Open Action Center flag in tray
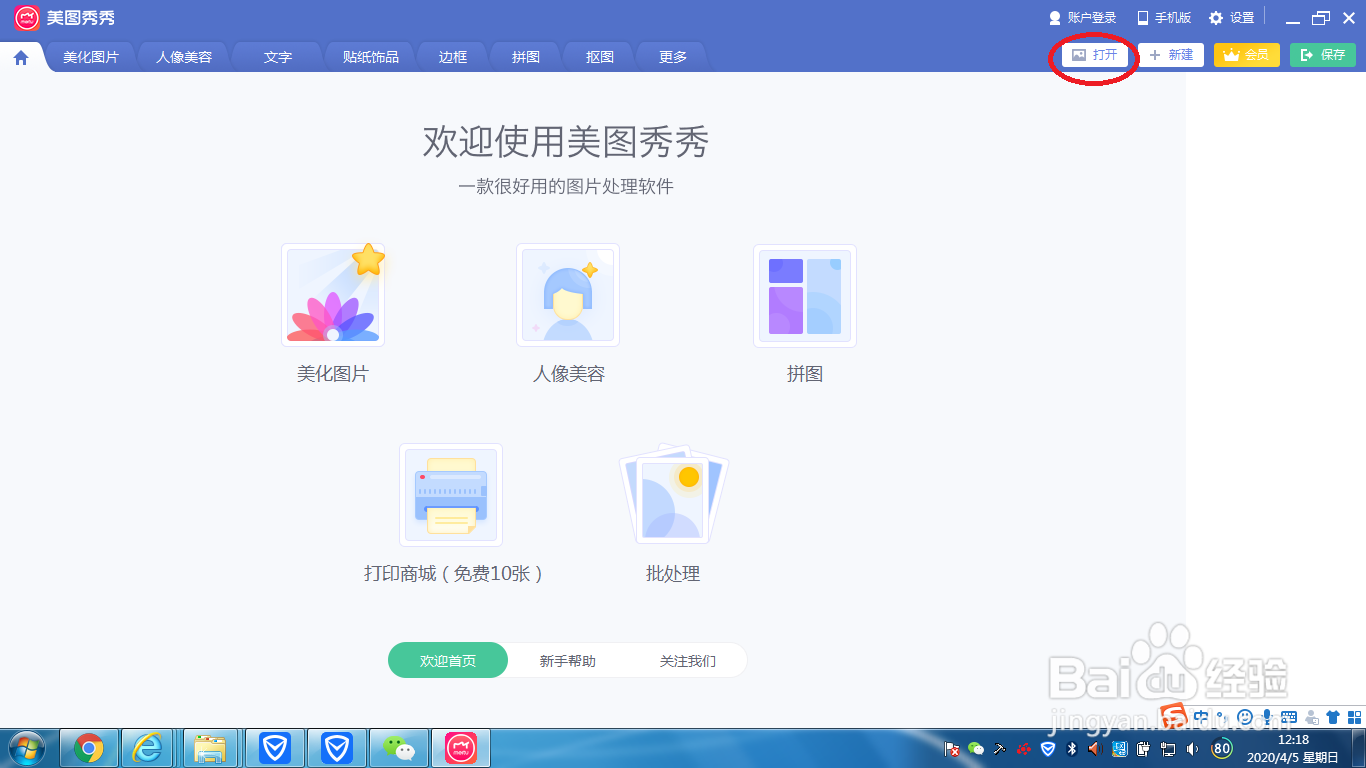 point(952,749)
